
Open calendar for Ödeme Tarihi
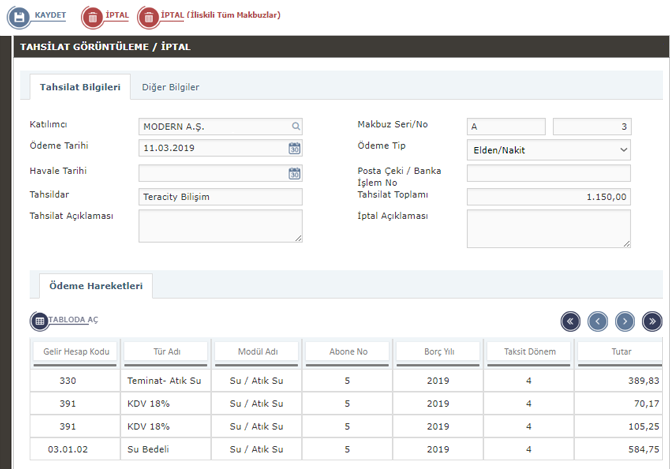coord(295,149)
